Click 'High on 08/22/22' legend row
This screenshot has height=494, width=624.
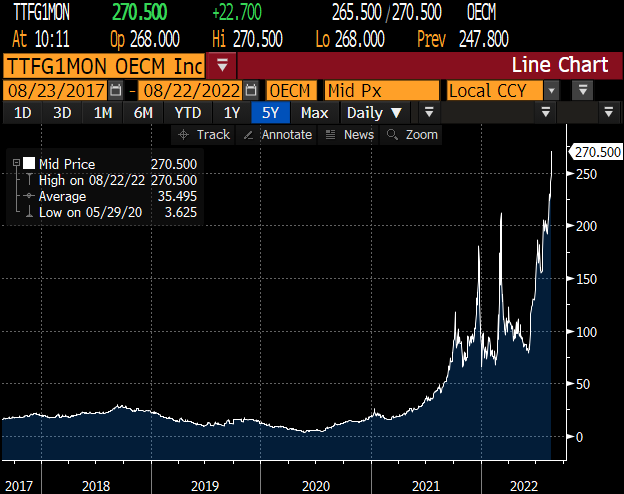117,180
